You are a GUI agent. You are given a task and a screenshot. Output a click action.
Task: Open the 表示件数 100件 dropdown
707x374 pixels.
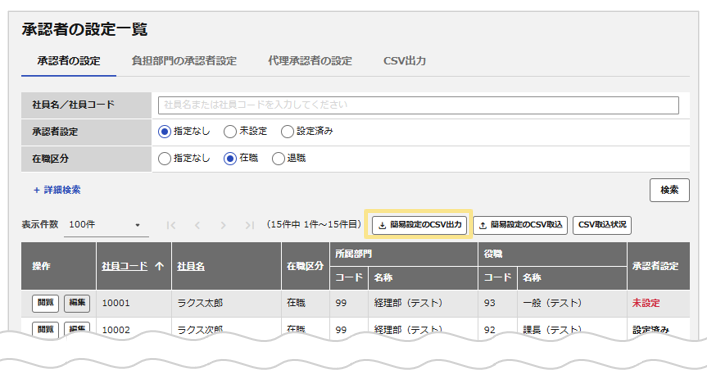[x=106, y=225]
